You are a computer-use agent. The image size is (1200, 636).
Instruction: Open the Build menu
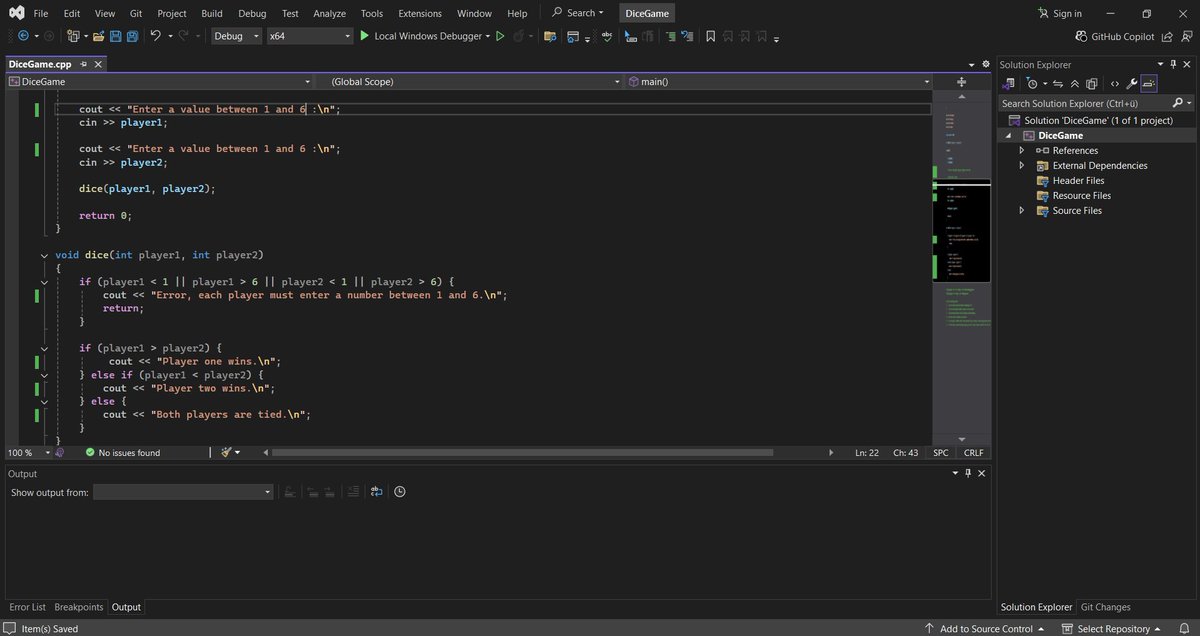click(211, 14)
